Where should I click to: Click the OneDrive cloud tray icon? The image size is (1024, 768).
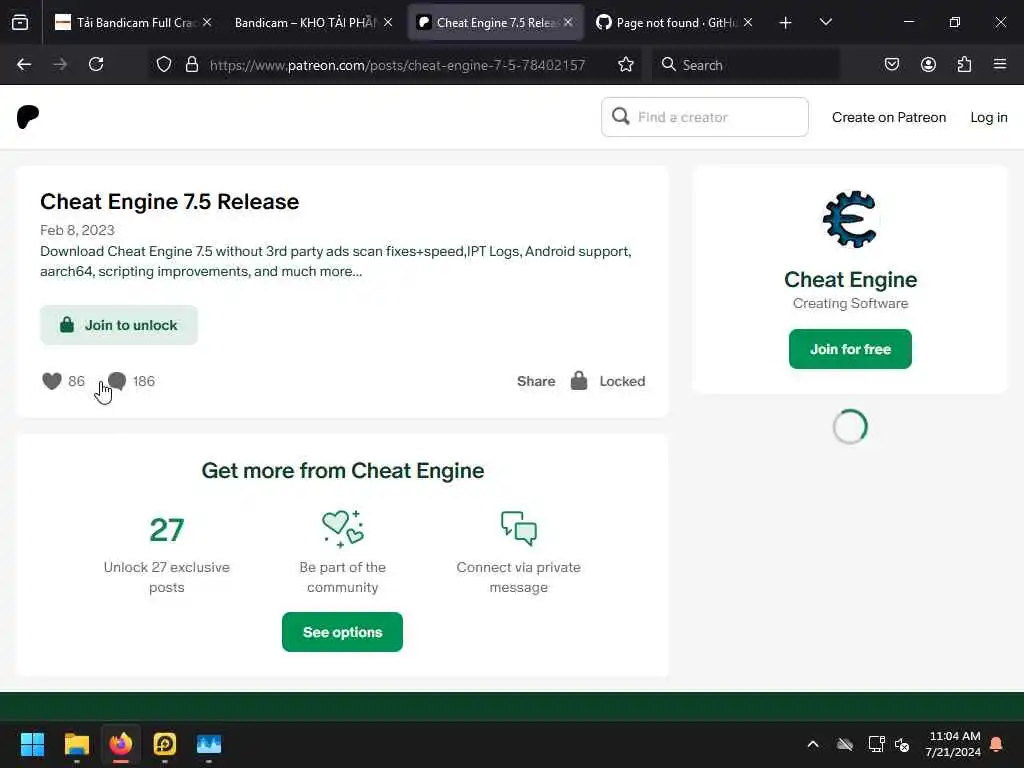click(845, 744)
